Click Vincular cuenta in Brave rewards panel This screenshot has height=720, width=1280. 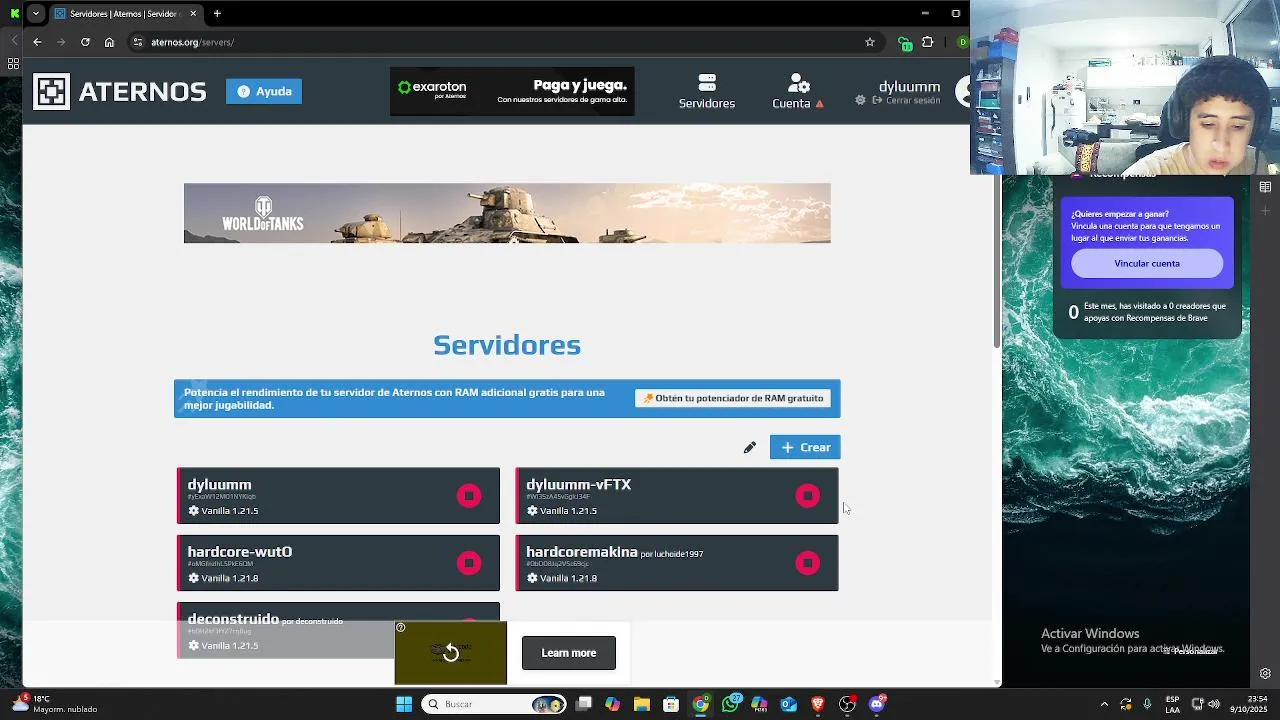point(1147,264)
